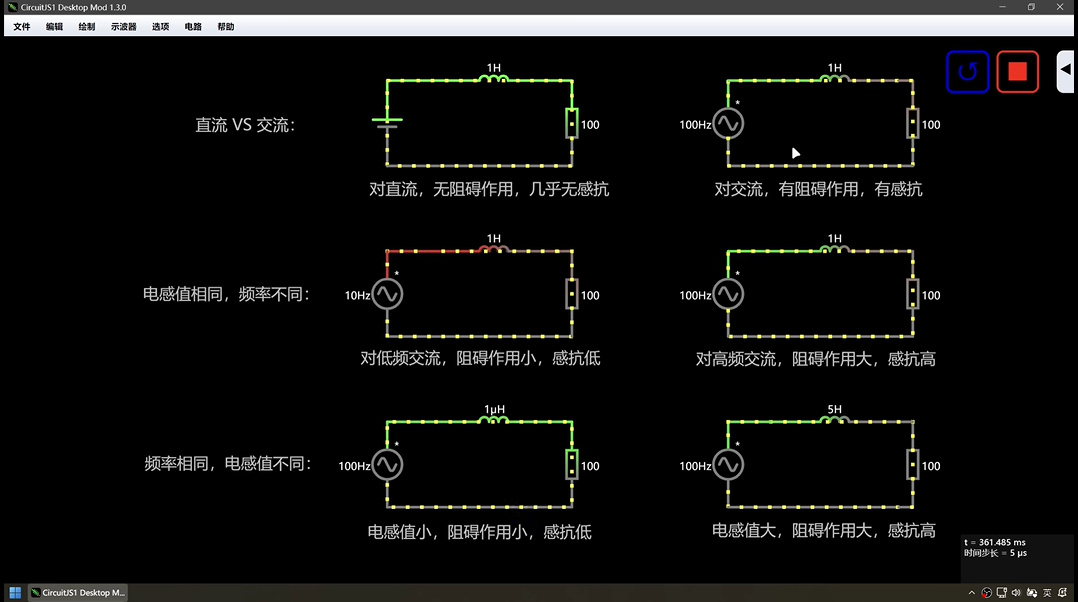Viewport: 1078px width, 602px height.
Task: Switch input method via the 英 indicator
Action: tap(1047, 593)
